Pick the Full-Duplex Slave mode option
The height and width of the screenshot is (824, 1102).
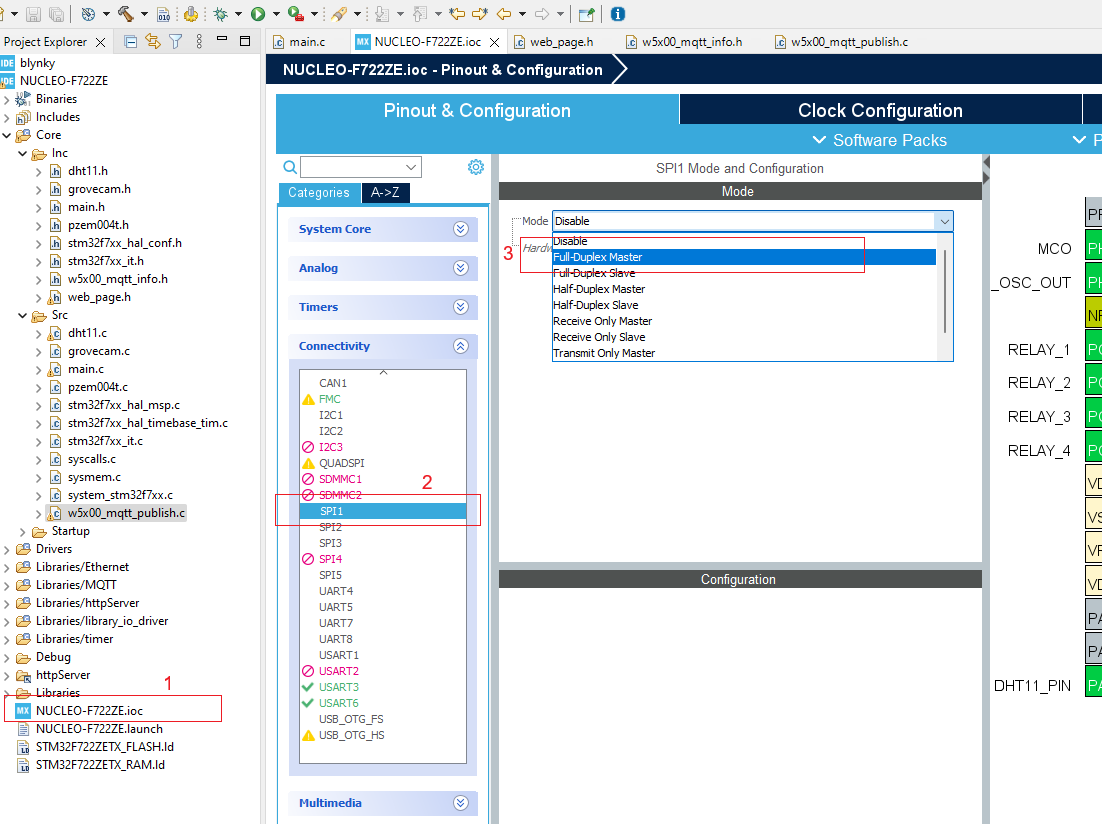click(744, 273)
